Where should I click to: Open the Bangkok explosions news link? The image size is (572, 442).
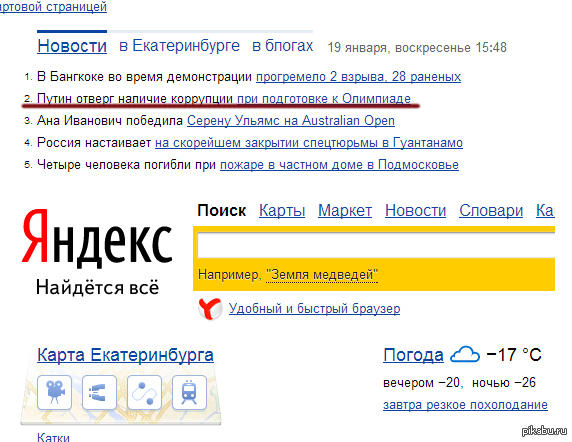tap(359, 77)
